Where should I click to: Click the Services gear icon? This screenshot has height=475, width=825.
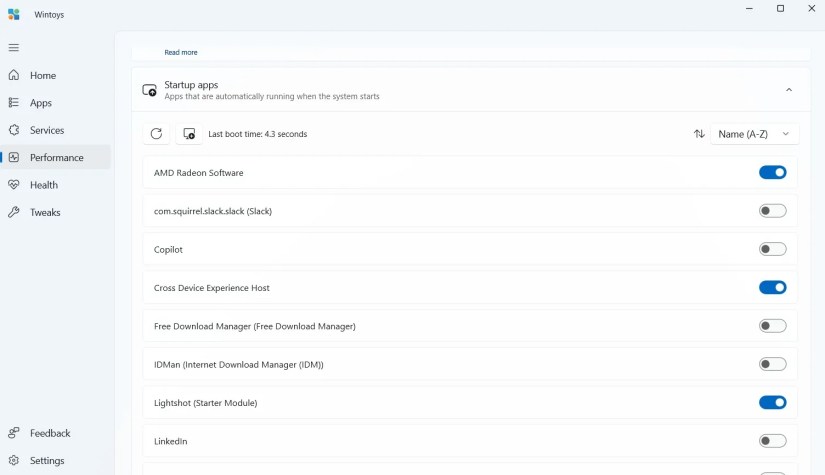click(x=14, y=130)
